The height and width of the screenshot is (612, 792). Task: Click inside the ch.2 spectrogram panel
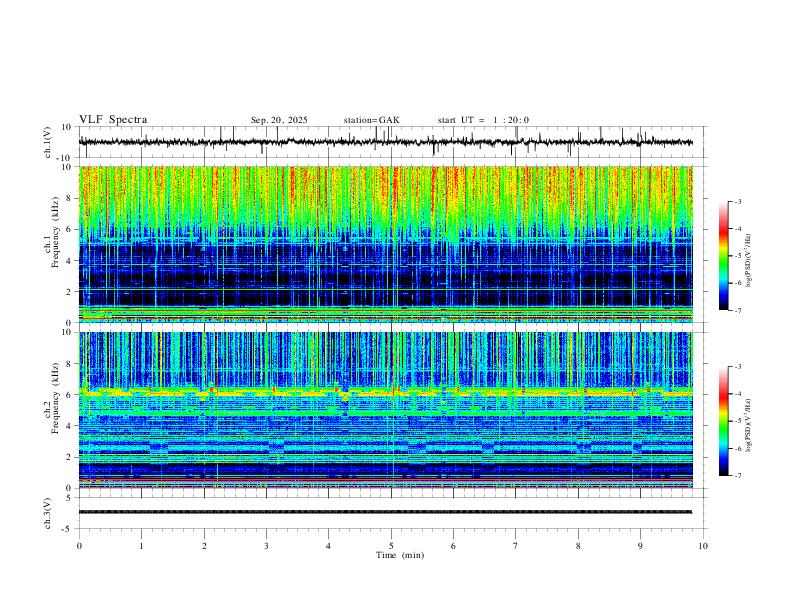click(385, 410)
